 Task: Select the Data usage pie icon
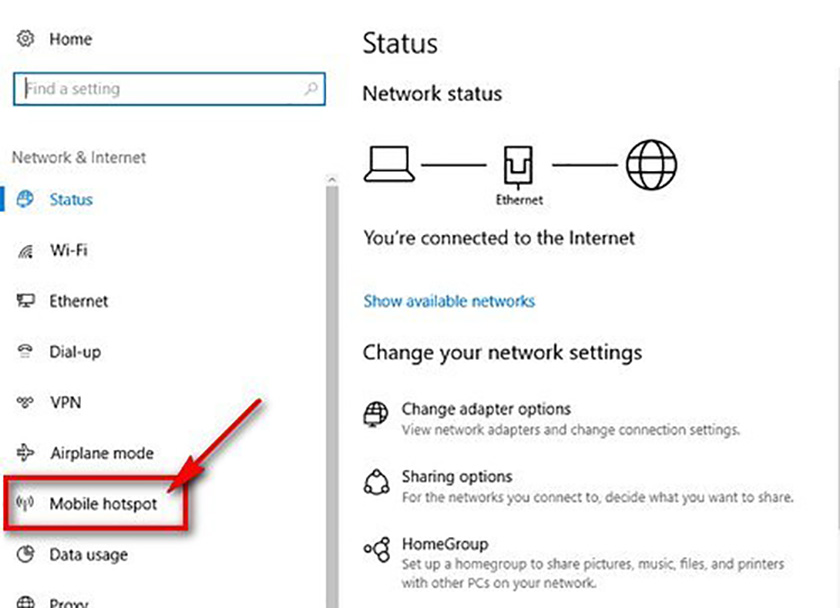[x=27, y=554]
